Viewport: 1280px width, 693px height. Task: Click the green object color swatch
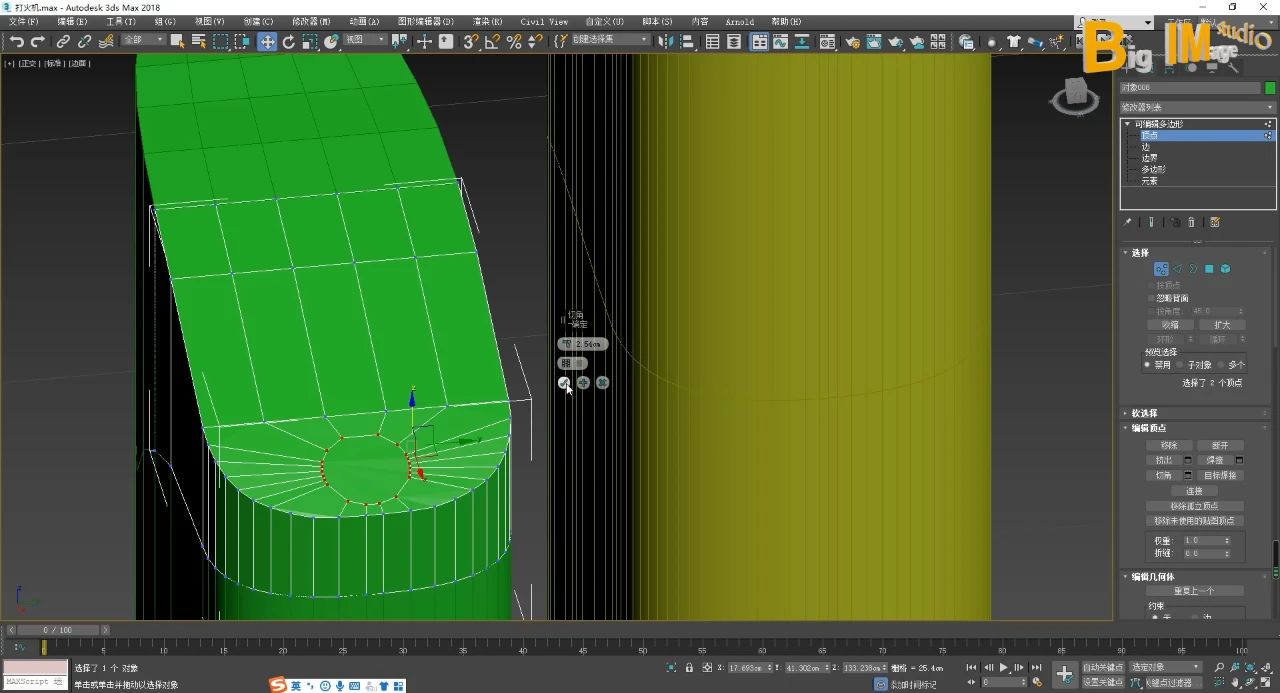point(1270,88)
